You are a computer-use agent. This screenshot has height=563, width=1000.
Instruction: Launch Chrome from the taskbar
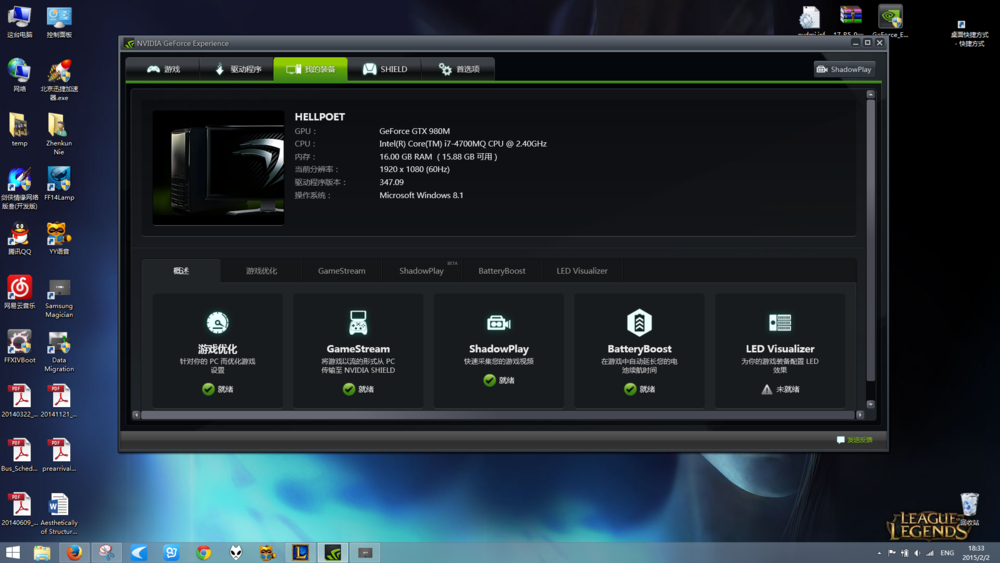click(x=203, y=553)
